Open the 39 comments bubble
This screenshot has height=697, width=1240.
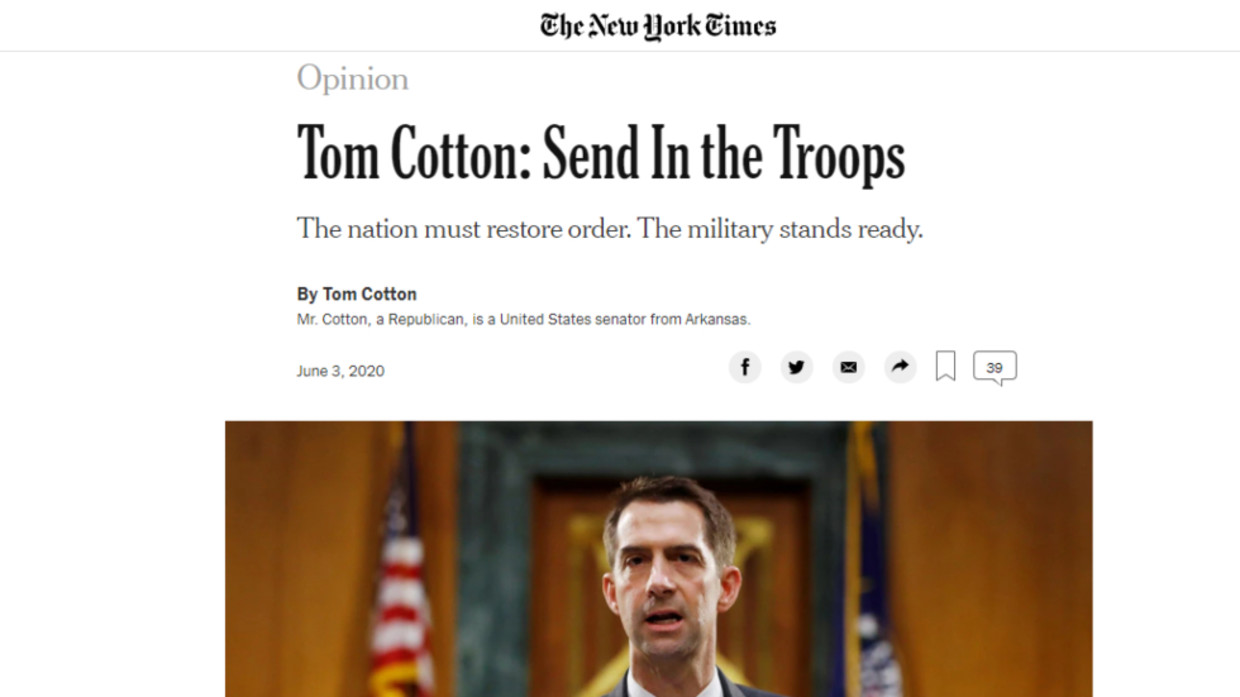point(994,367)
